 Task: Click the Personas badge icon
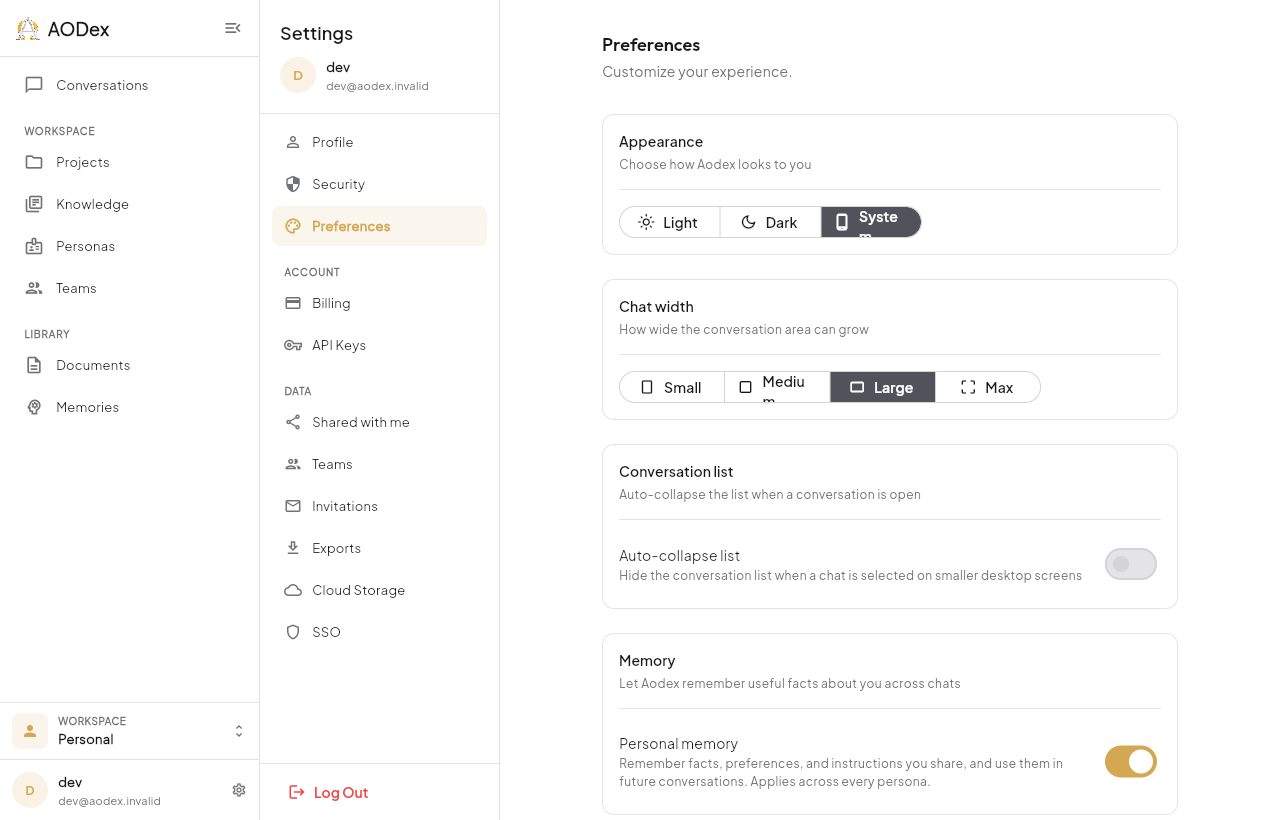[x=34, y=246]
